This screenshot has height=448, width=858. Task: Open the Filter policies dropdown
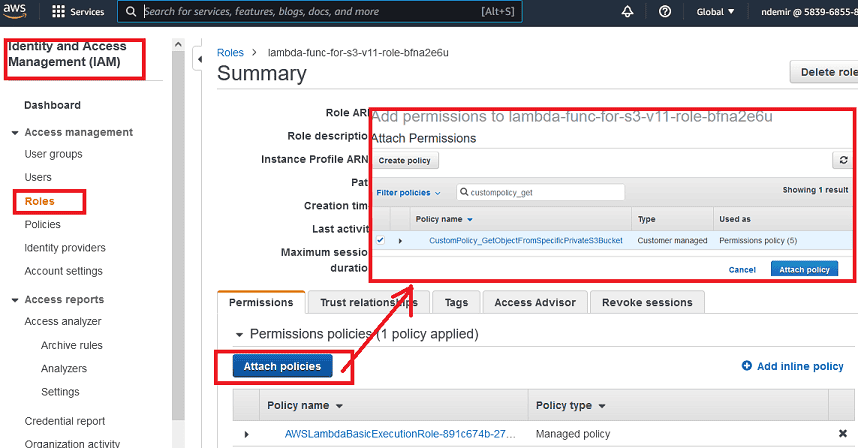(x=408, y=192)
